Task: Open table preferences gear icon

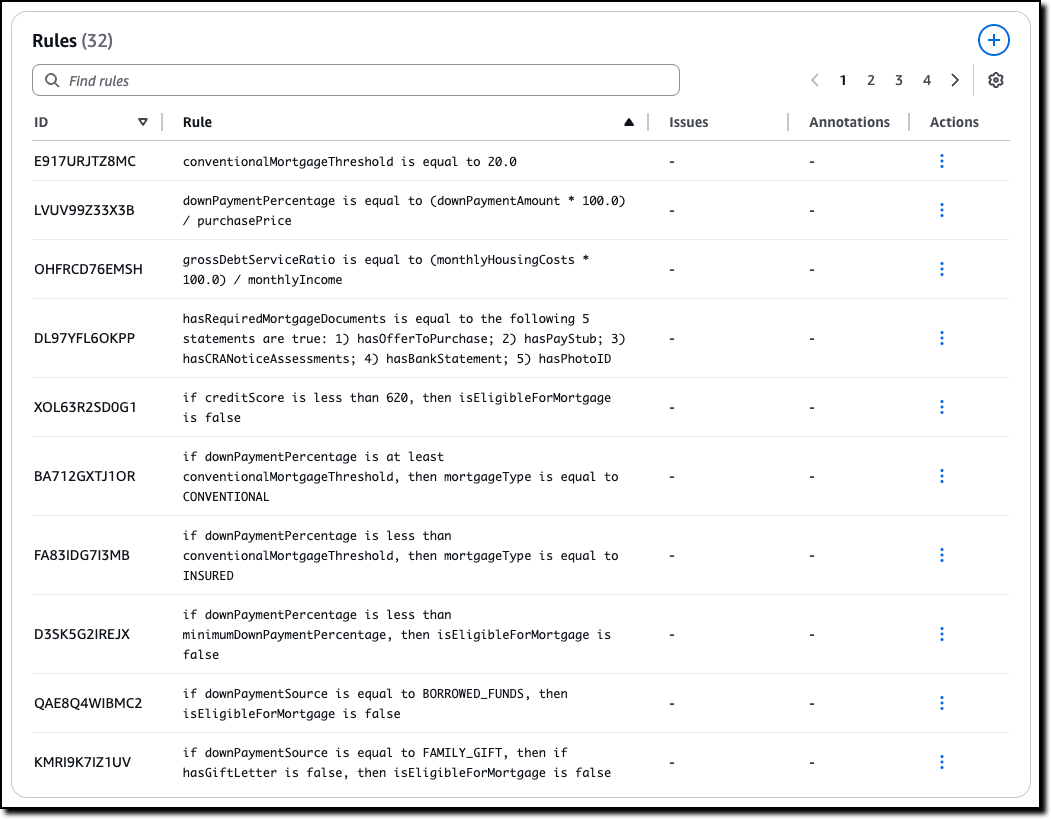Action: pyautogui.click(x=995, y=80)
